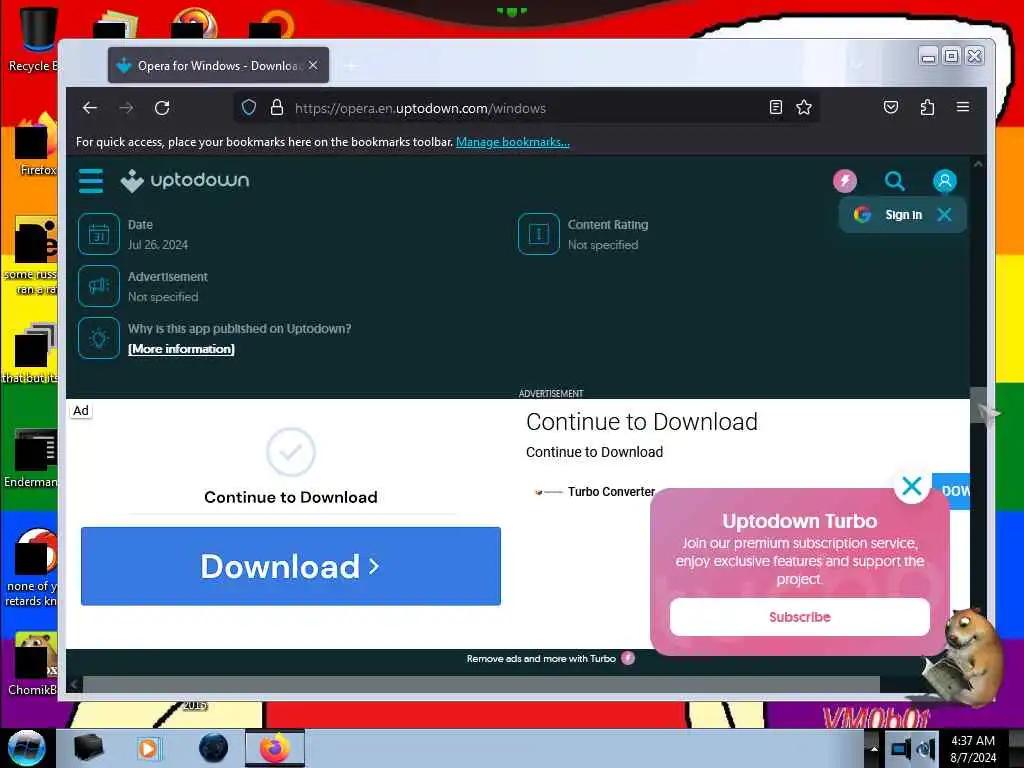Screen dimensions: 1024x768
Task: Click the padlock site security icon
Action: tap(277, 107)
